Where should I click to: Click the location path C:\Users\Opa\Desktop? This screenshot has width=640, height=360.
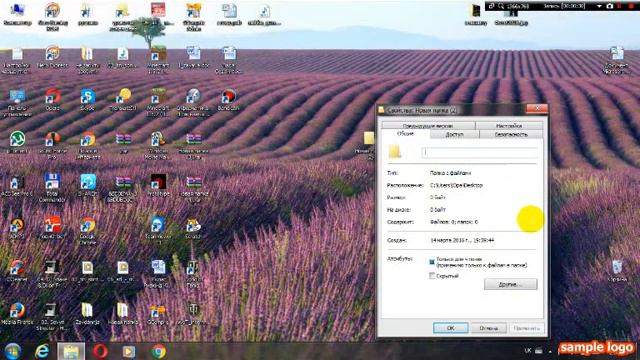click(x=456, y=185)
